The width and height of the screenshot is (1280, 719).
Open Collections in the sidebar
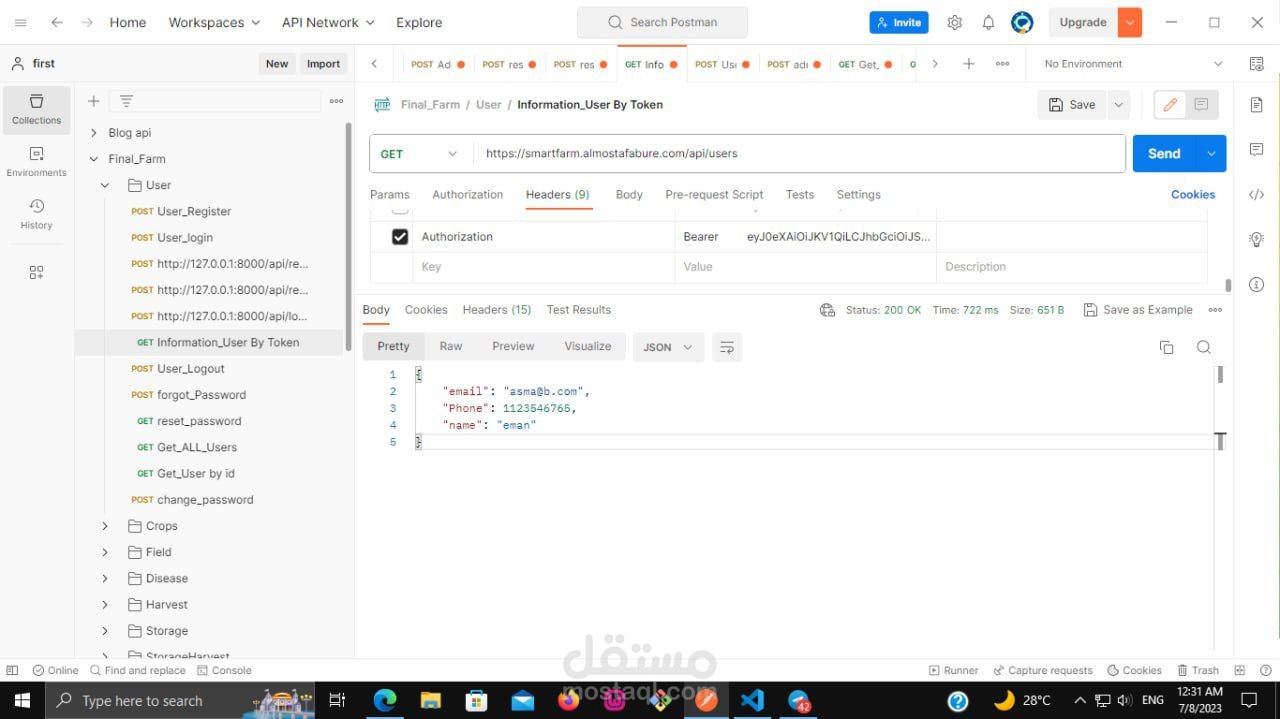[x=37, y=109]
